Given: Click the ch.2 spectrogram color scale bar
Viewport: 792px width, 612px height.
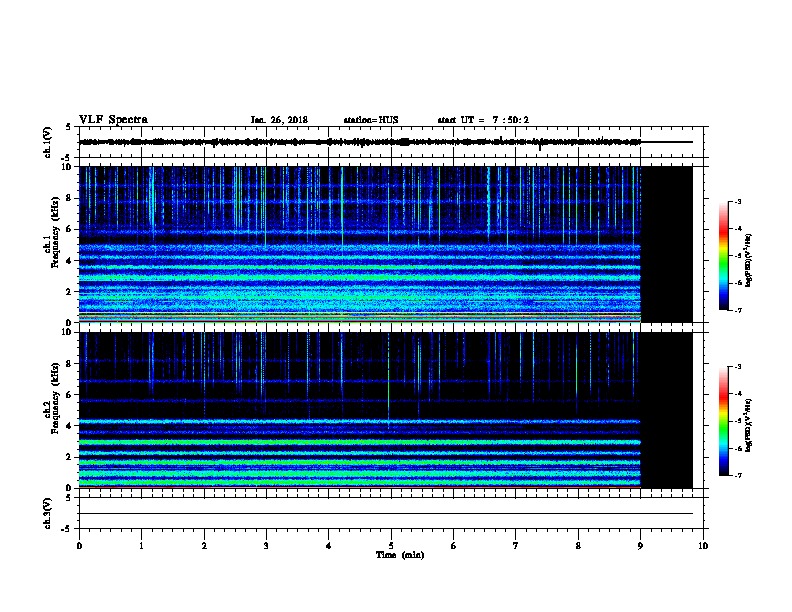Looking at the screenshot, I should [x=723, y=421].
